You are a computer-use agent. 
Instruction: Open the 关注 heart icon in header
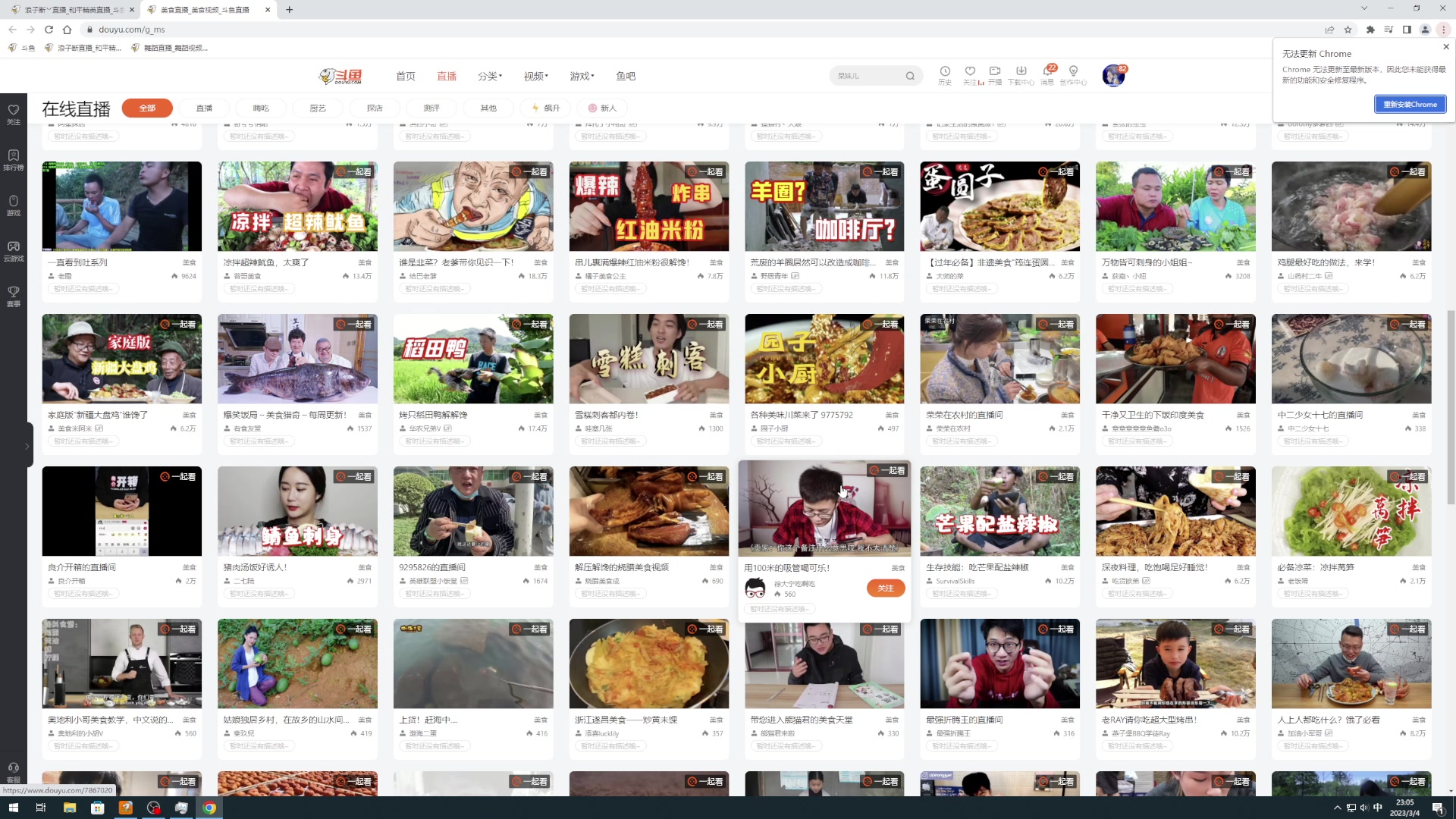click(x=971, y=75)
